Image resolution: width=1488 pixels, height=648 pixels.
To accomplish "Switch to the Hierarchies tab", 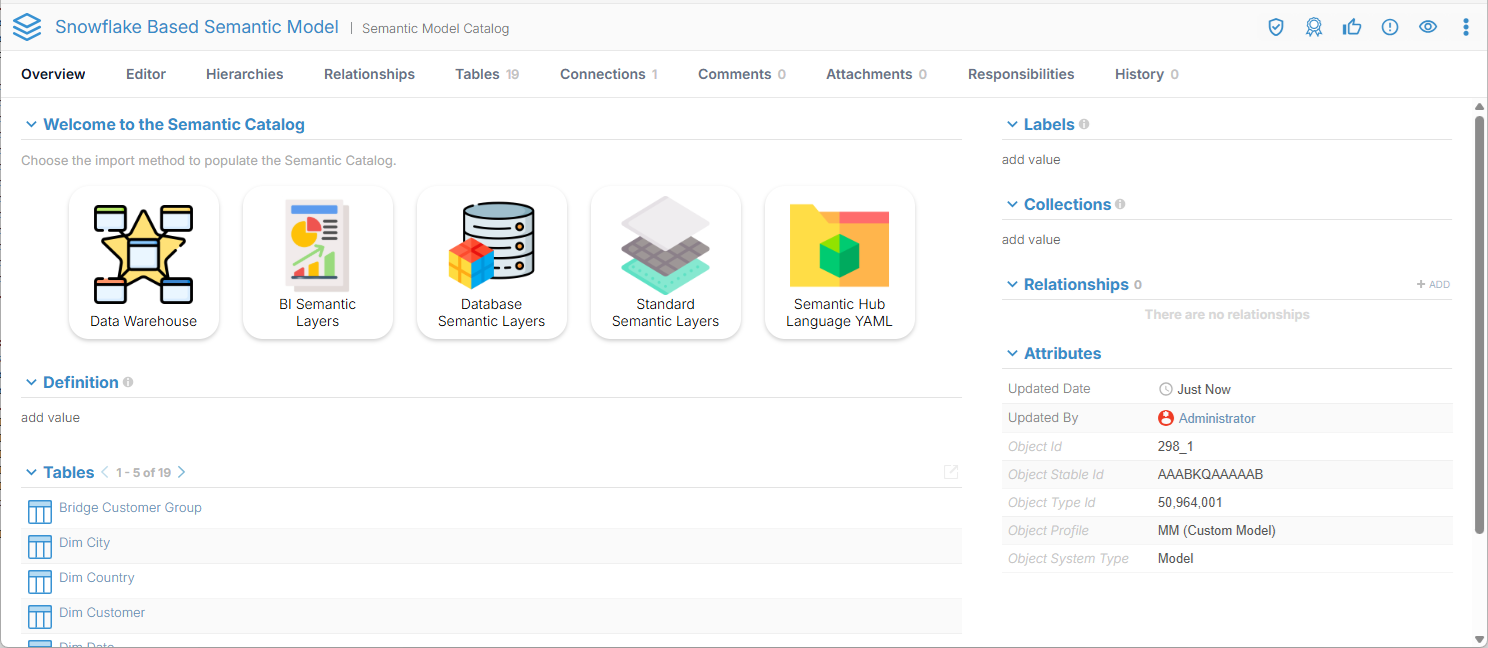I will coord(244,74).
